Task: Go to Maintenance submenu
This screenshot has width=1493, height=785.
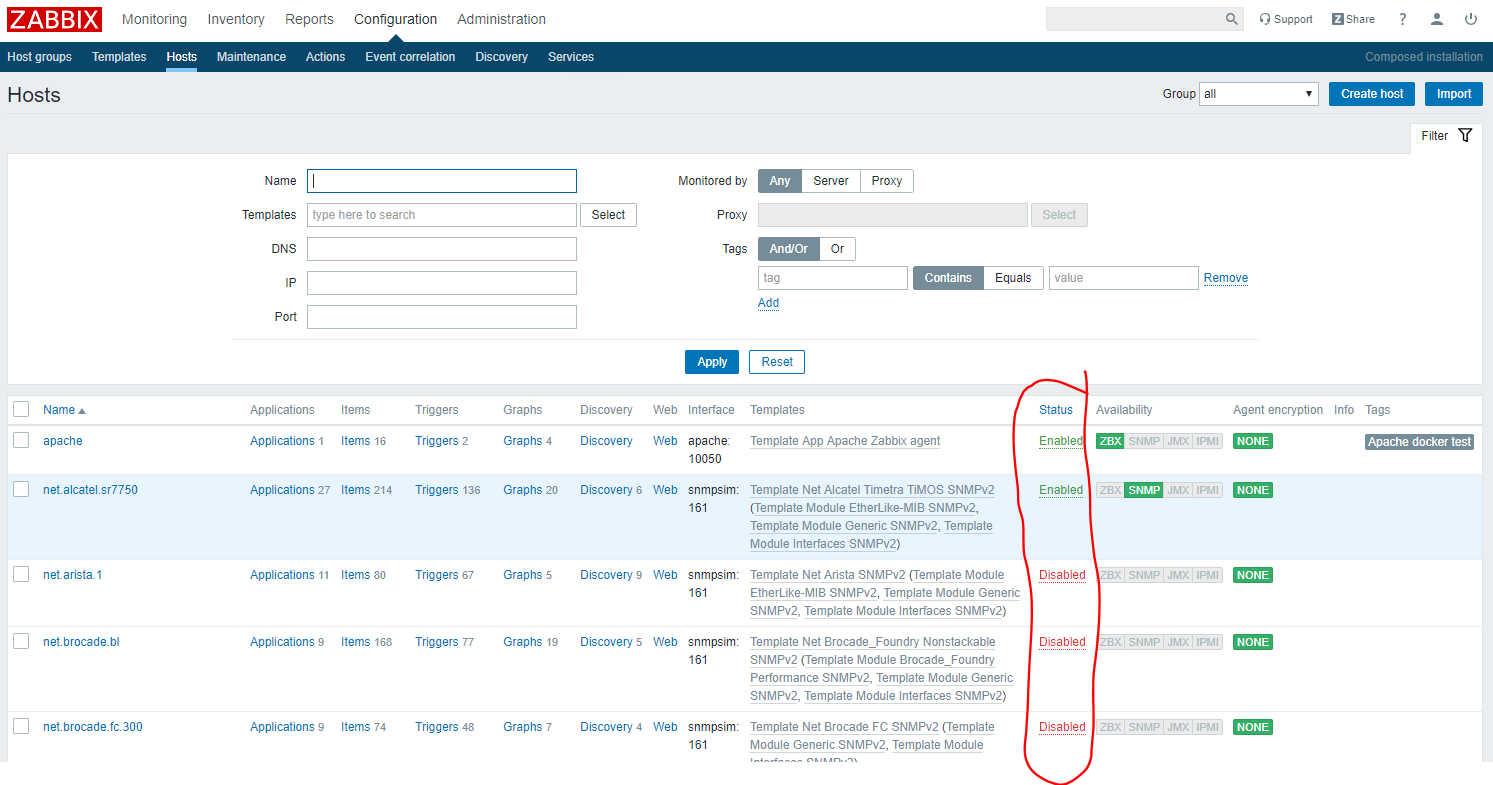Action: 251,57
